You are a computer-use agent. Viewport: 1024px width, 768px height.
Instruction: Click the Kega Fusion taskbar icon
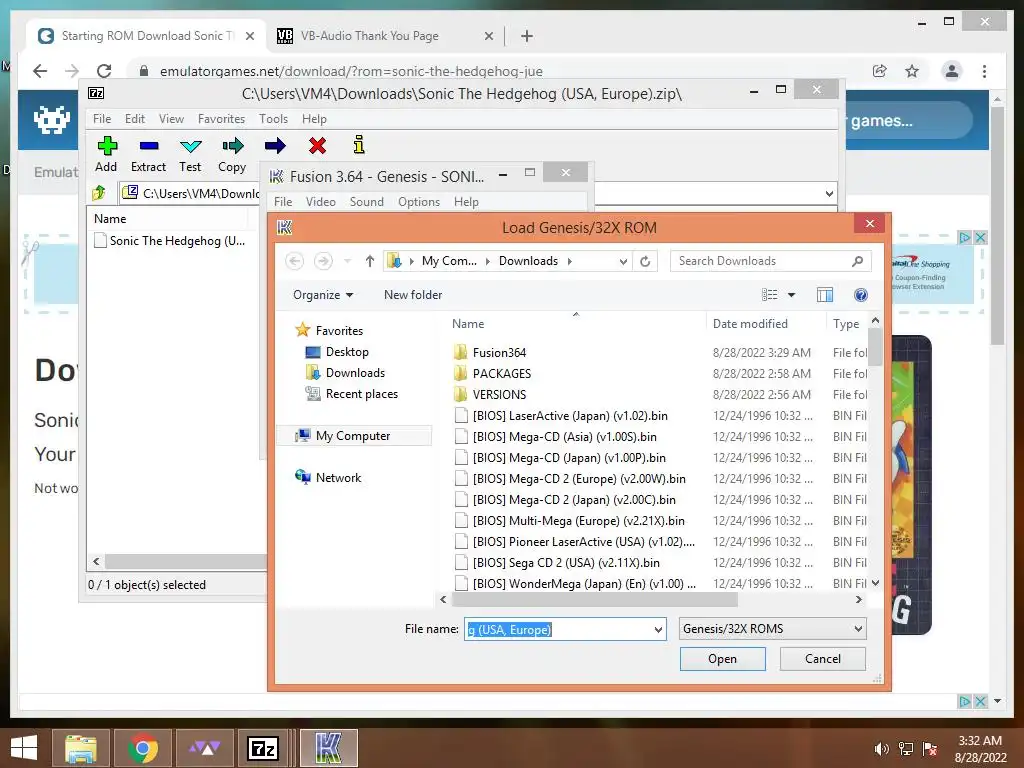tap(328, 748)
